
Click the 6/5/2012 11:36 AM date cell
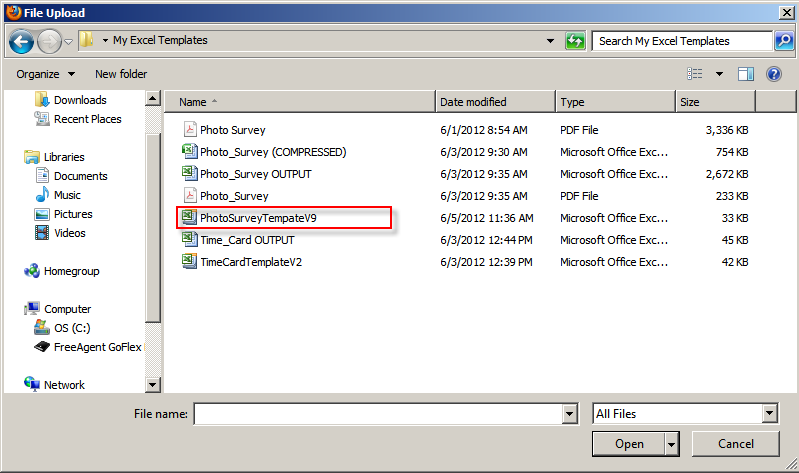487,218
